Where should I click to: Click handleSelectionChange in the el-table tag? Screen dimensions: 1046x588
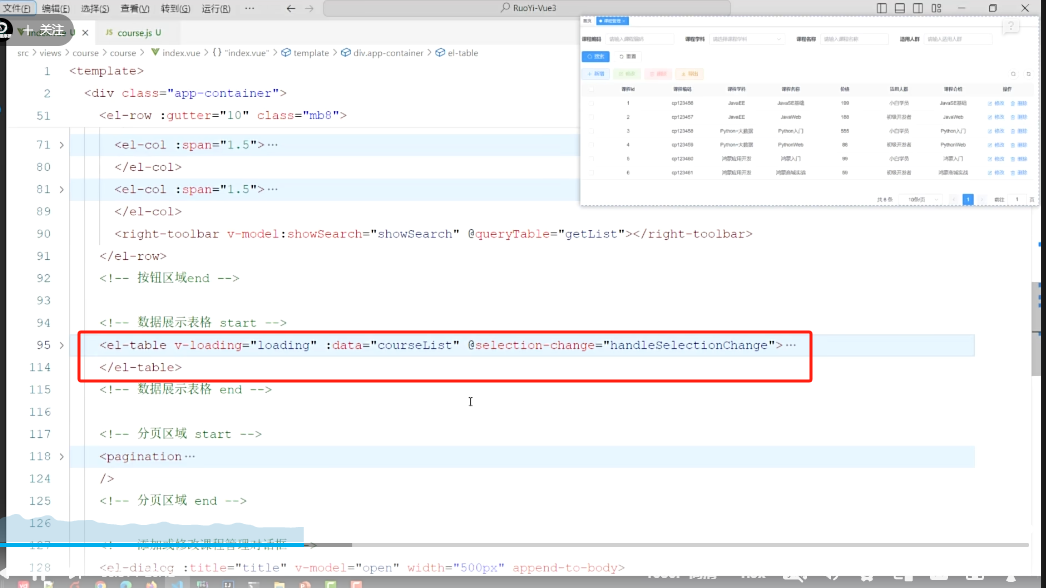point(688,345)
